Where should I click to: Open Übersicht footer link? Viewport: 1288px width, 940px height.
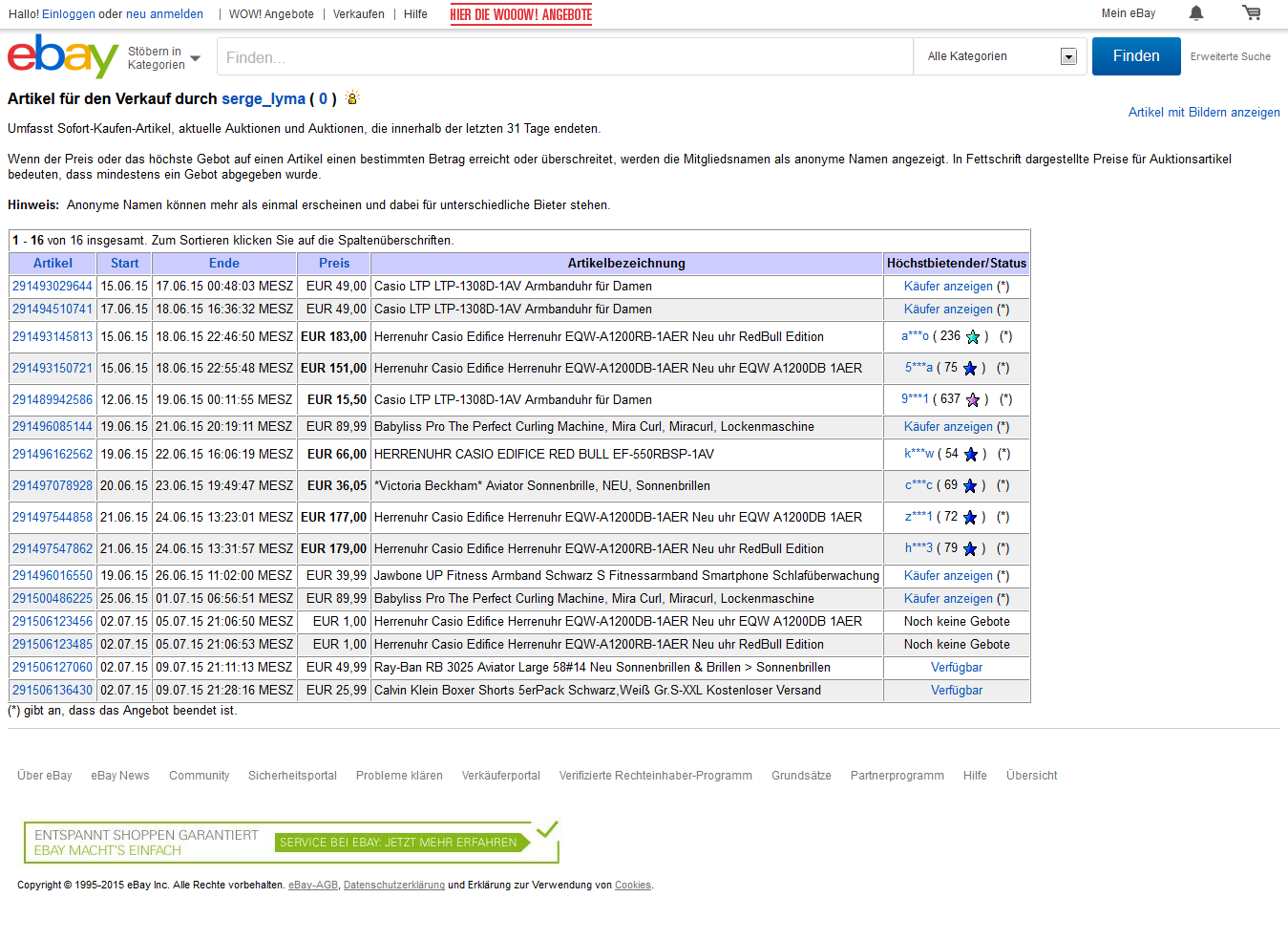[x=1031, y=776]
